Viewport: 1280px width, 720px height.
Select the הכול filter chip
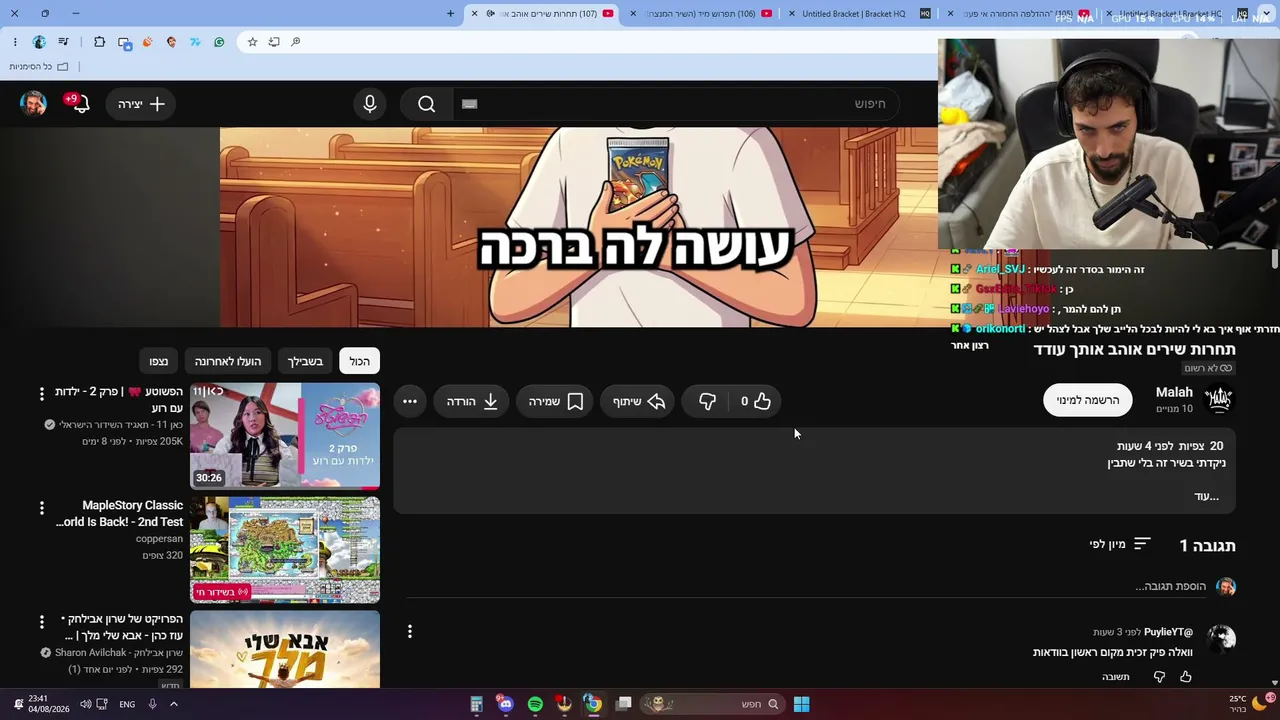pos(360,361)
